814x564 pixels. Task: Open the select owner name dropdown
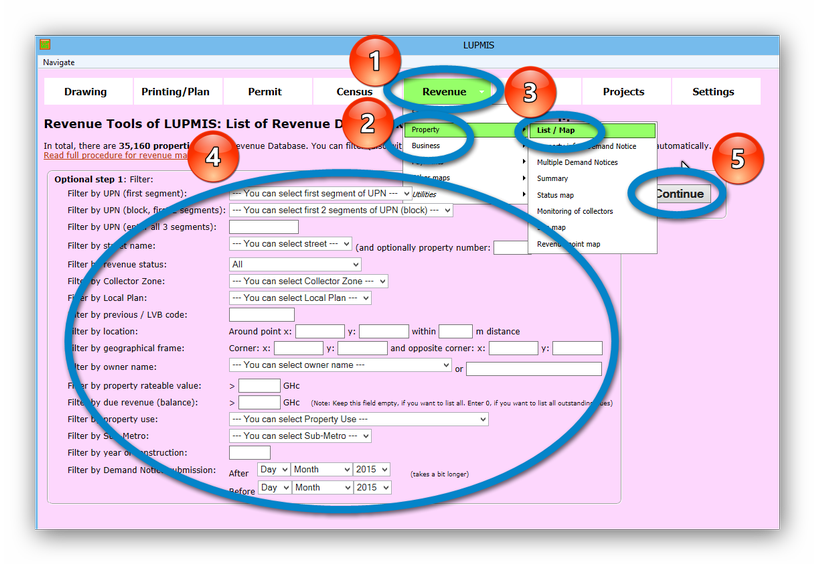(340, 365)
